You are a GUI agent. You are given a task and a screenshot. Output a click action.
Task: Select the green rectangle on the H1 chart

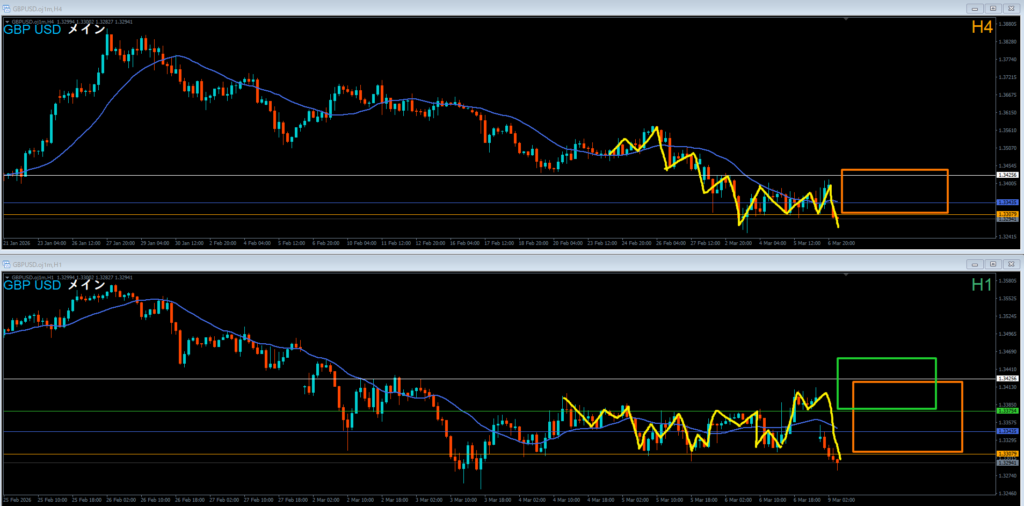pyautogui.click(x=886, y=359)
